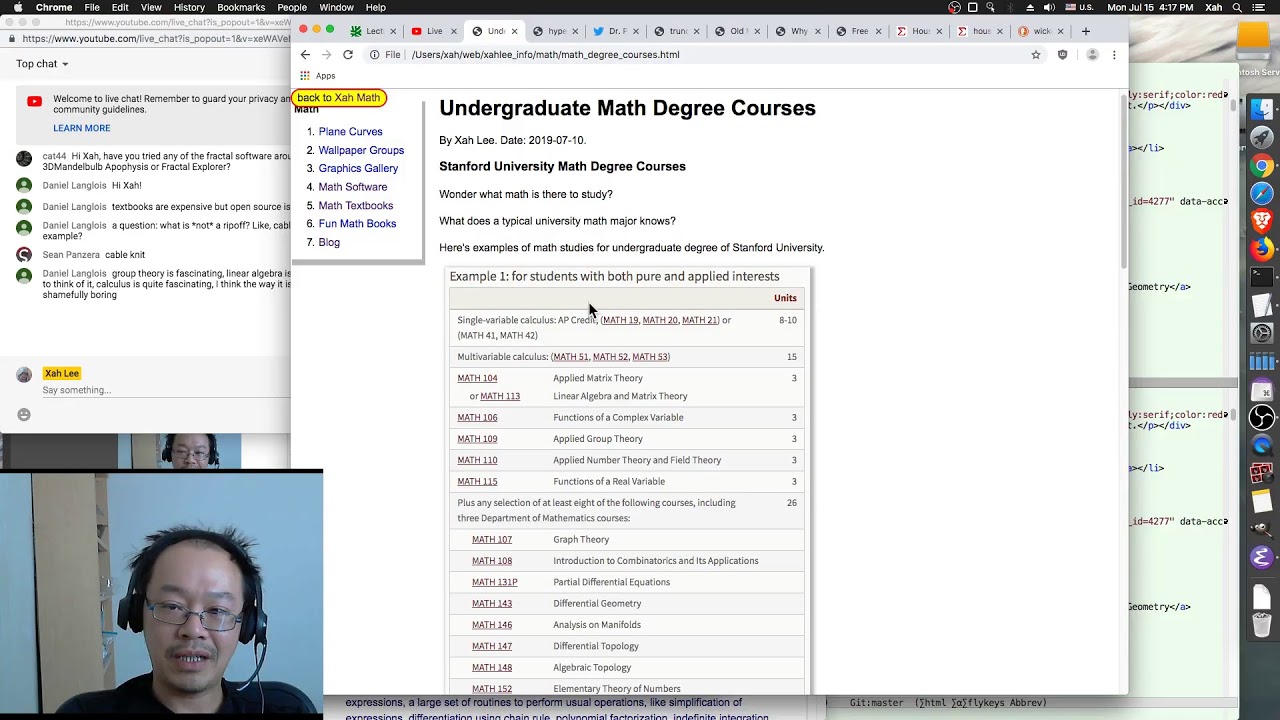Open the Chrome profile avatar
The image size is (1280, 720).
tap(1092, 55)
